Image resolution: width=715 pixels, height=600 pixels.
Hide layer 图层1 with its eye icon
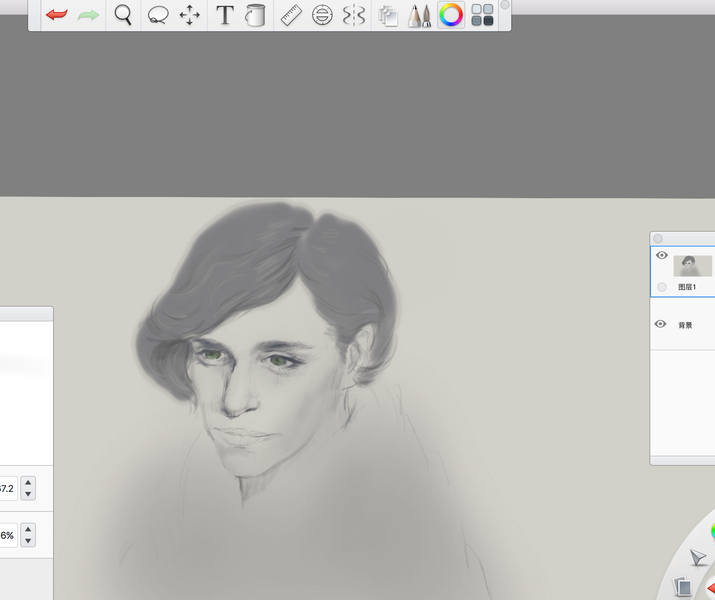click(x=662, y=255)
